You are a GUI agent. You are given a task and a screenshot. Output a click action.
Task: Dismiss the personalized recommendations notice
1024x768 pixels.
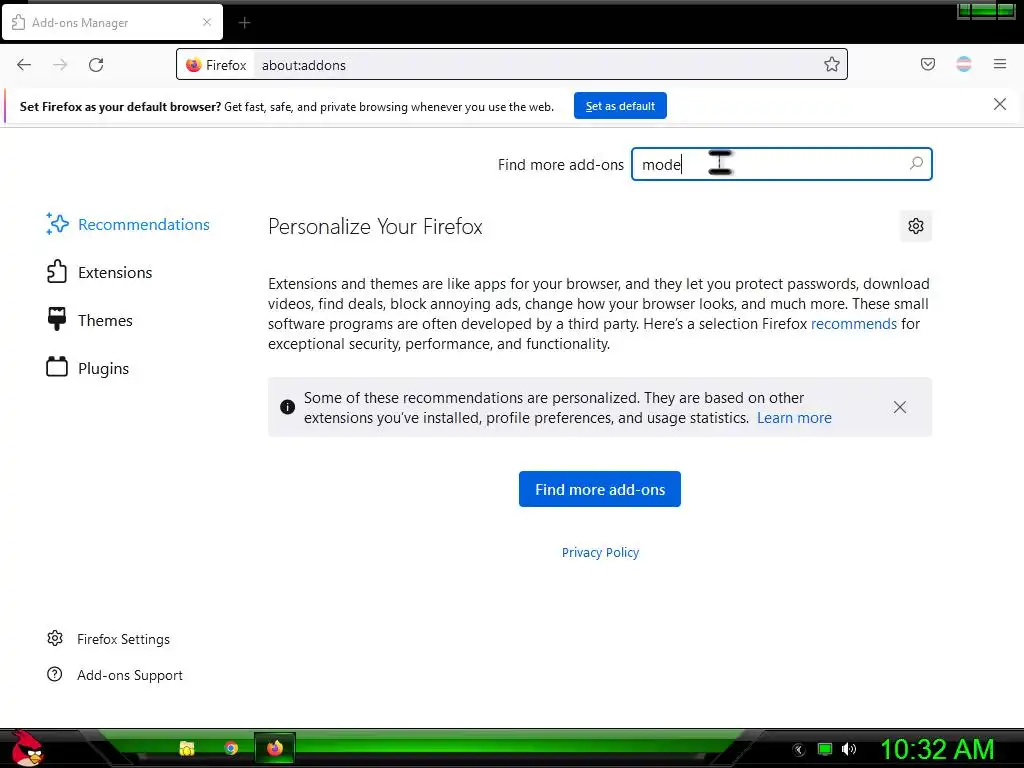point(899,407)
